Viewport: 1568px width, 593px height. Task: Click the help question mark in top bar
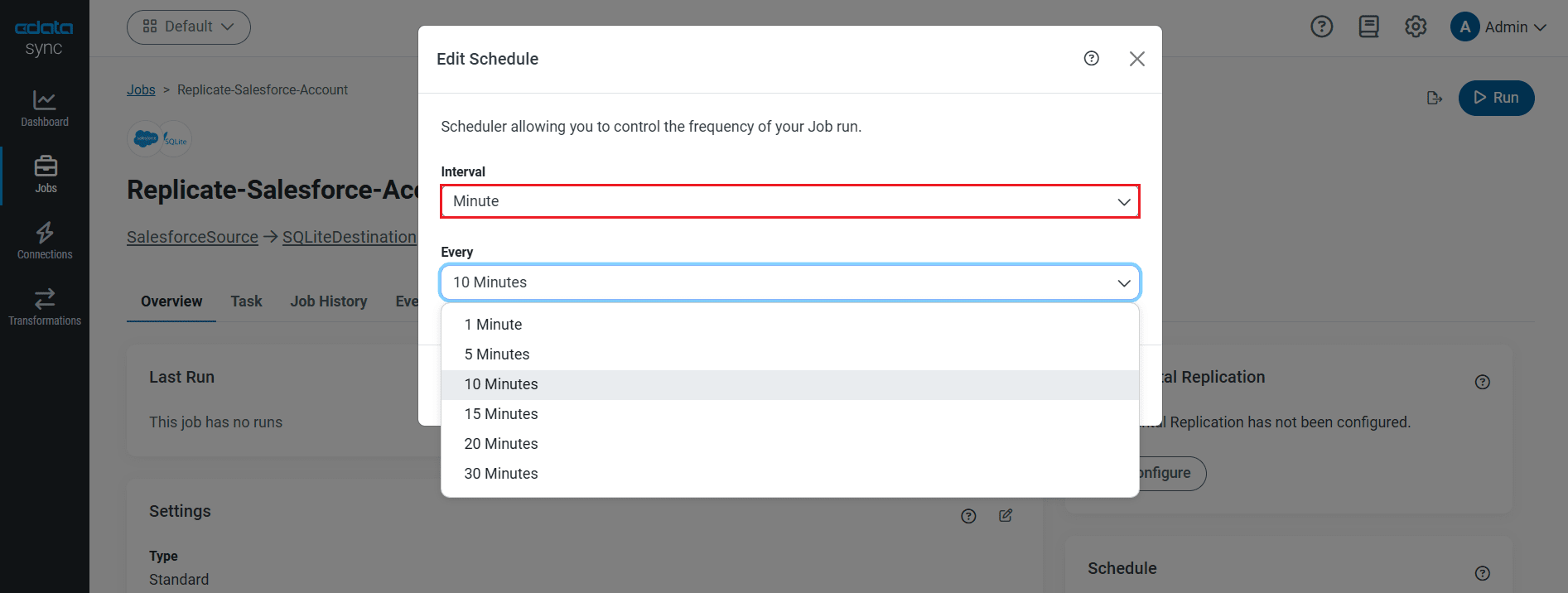pyautogui.click(x=1321, y=27)
